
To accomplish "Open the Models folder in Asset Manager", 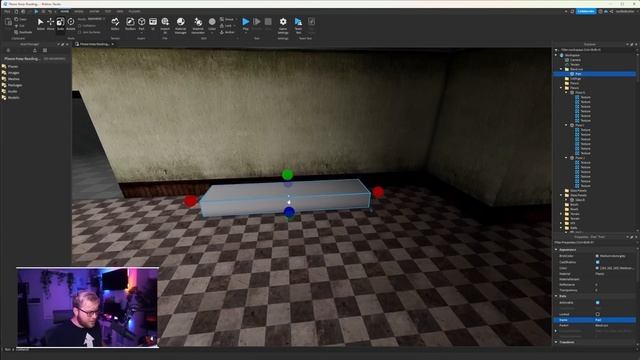I will pyautogui.click(x=13, y=98).
